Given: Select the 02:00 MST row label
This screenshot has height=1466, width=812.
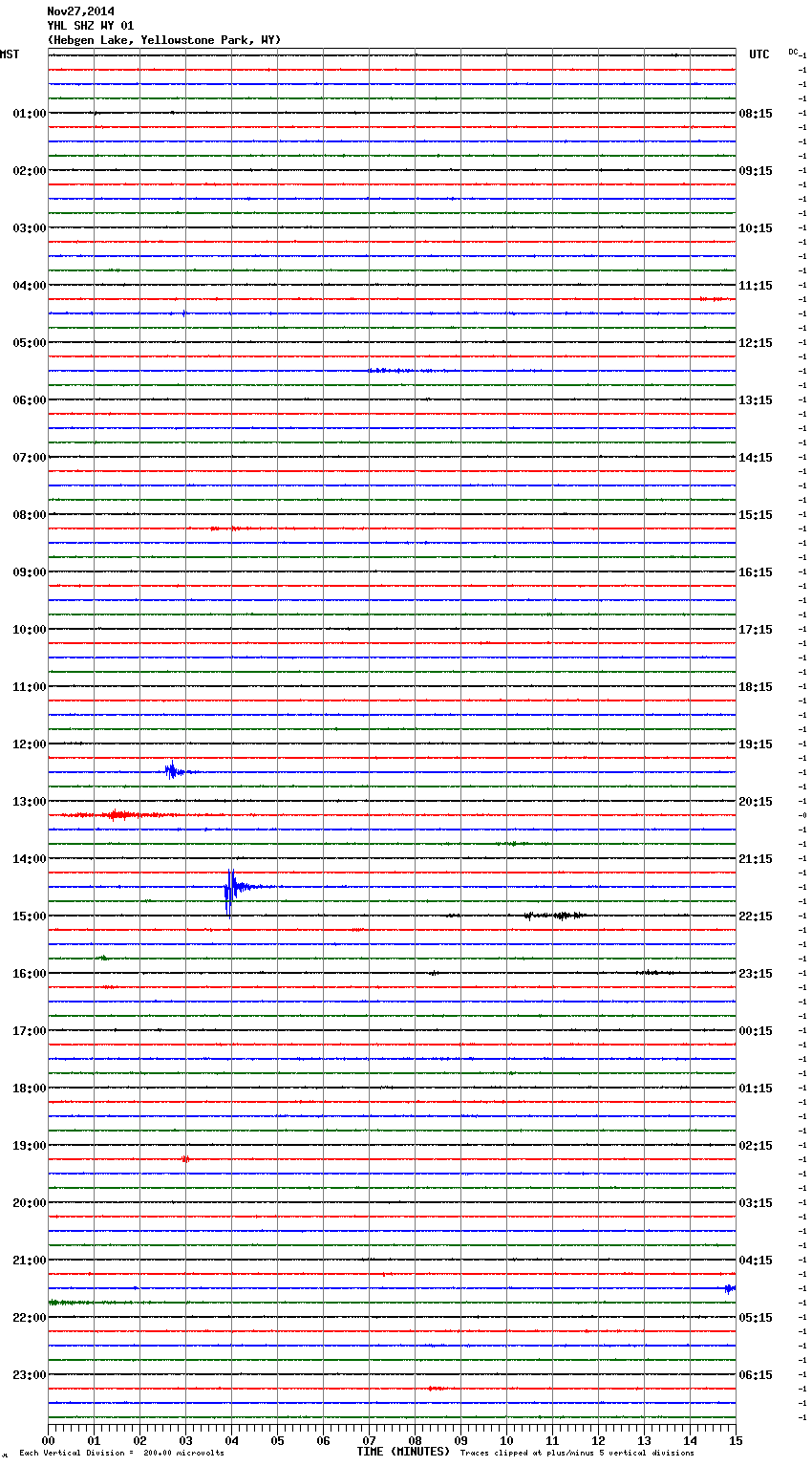Looking at the screenshot, I should (30, 171).
